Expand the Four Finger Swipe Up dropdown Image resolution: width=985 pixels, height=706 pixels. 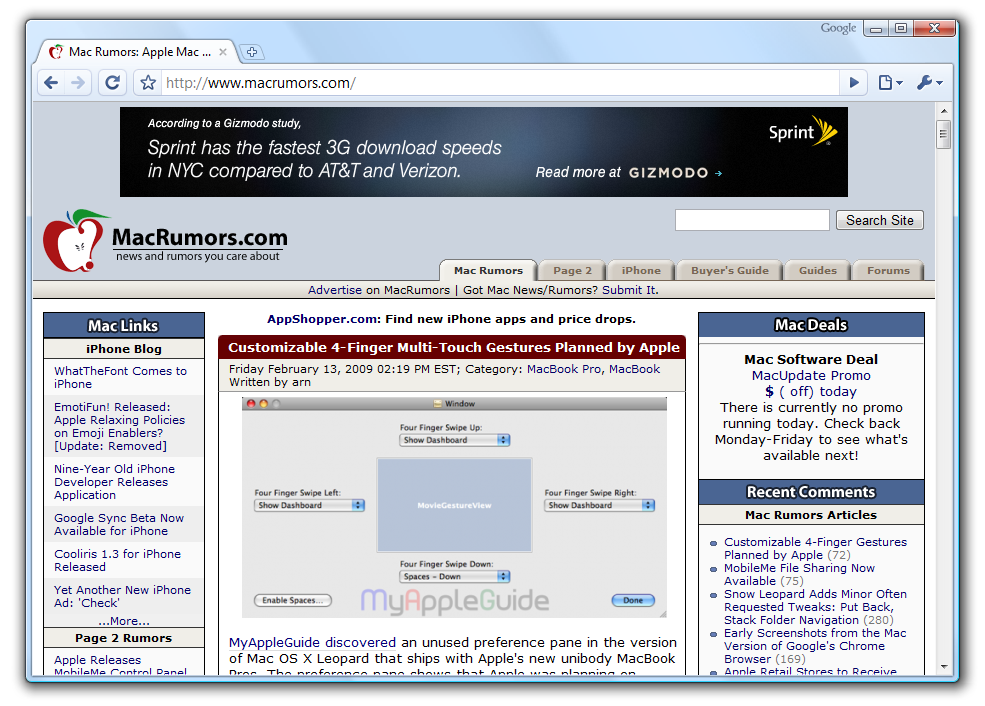454,438
